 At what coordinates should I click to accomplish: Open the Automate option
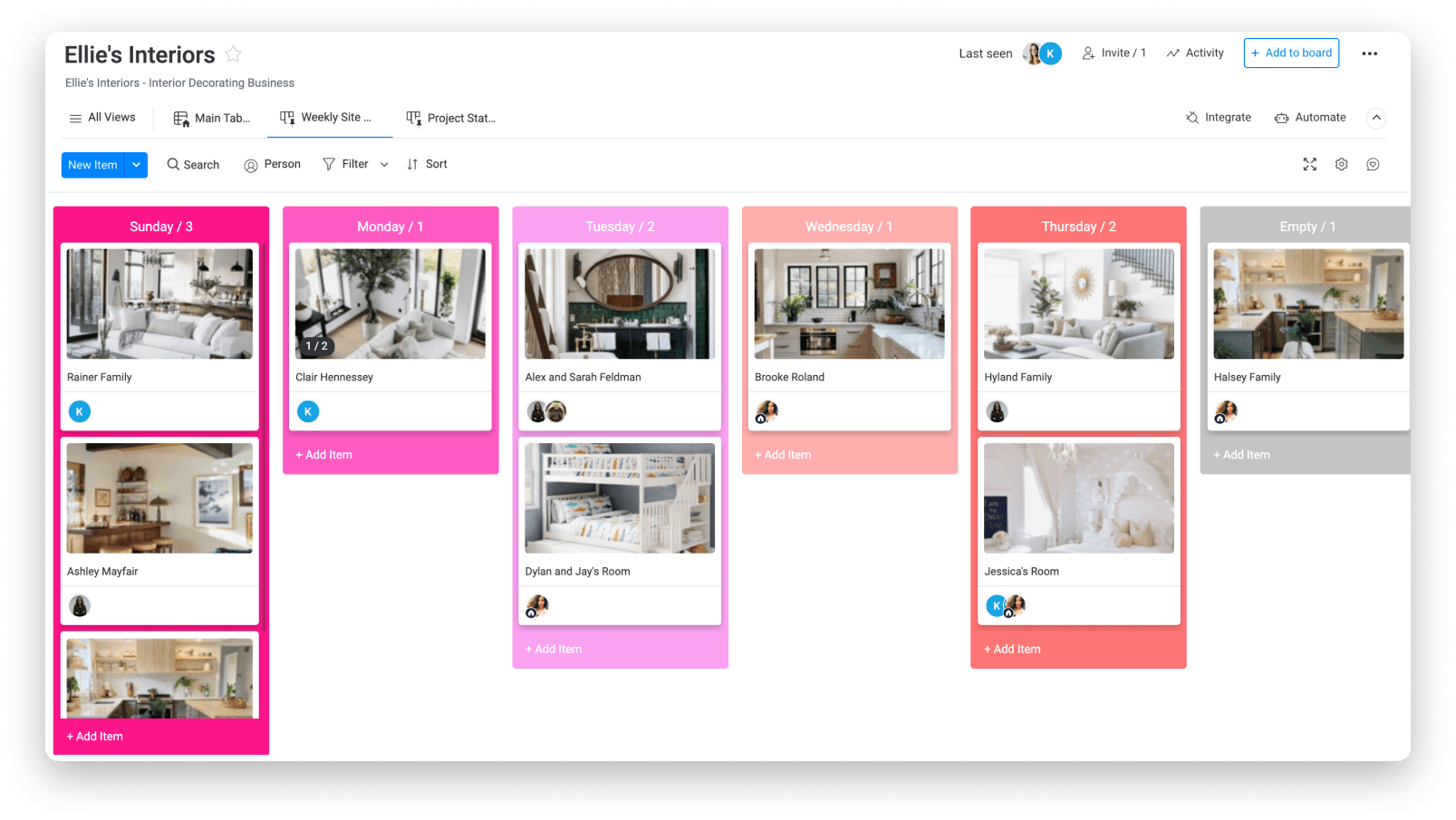pyautogui.click(x=1310, y=117)
